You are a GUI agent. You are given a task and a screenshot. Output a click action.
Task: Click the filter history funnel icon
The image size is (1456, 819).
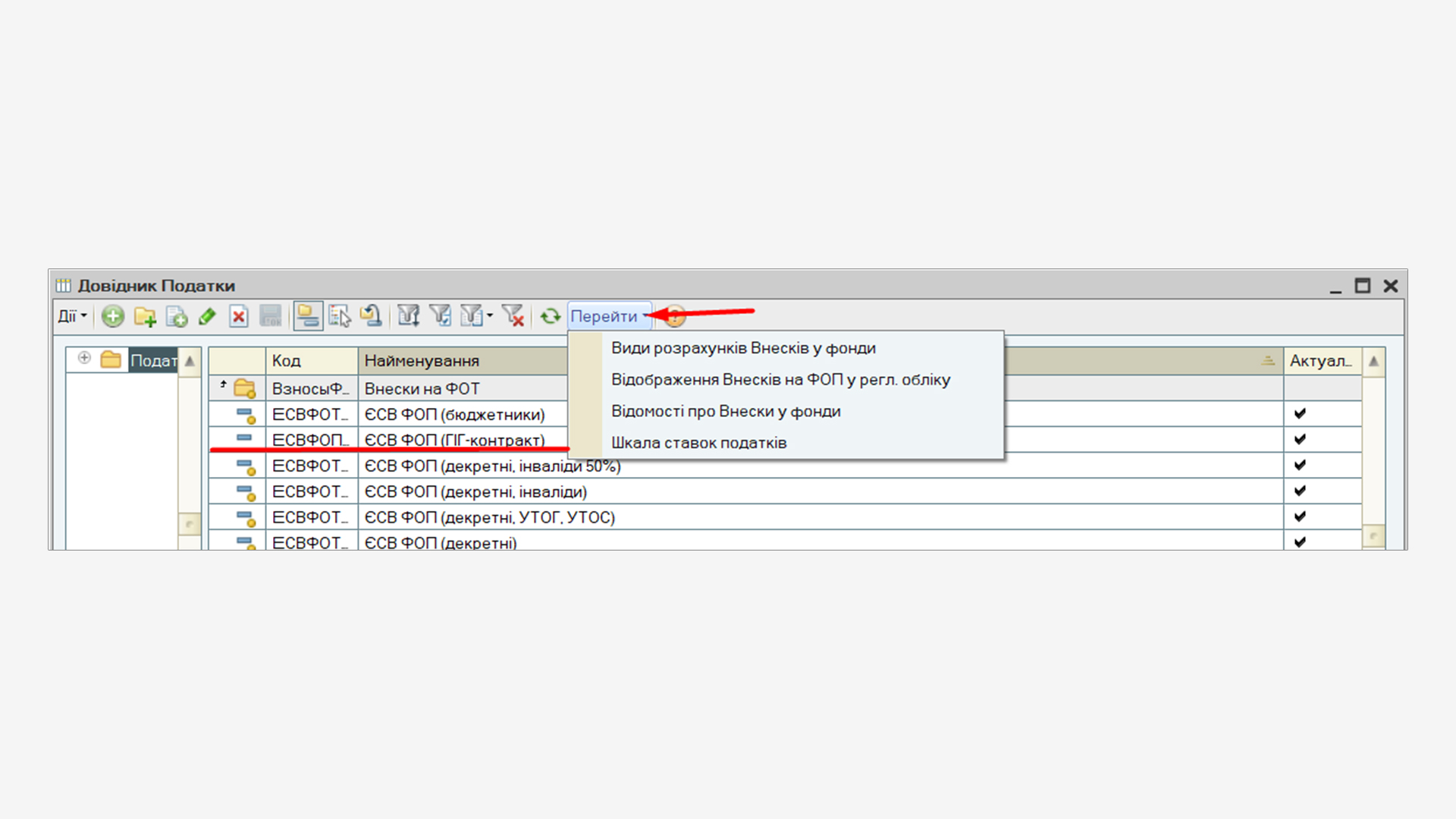pos(471,316)
